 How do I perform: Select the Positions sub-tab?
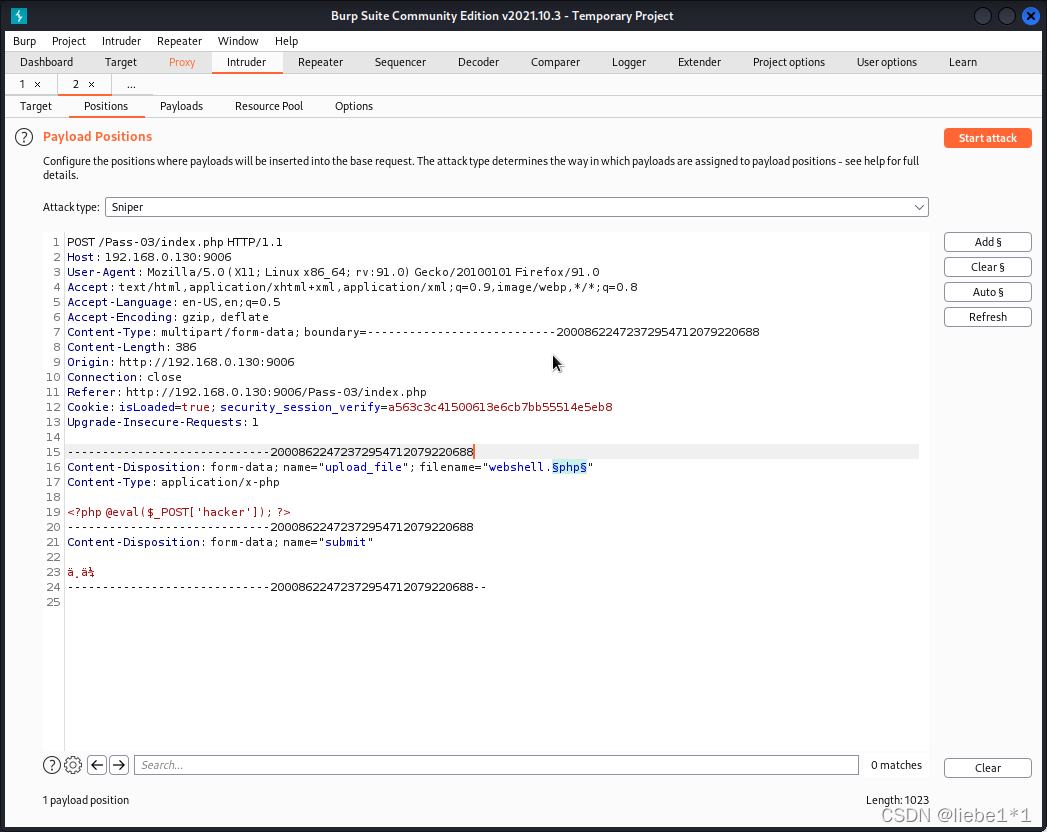coord(106,106)
